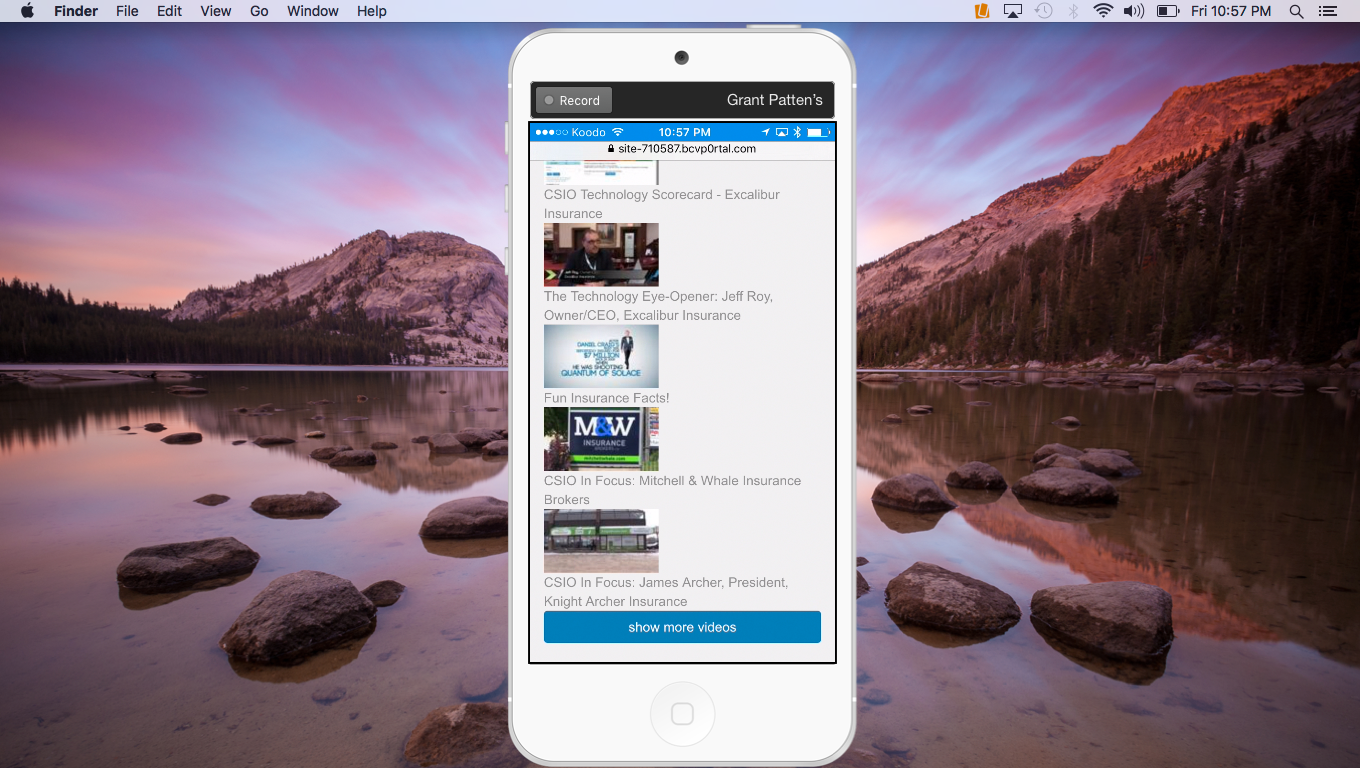Tap the phone battery indicator
Image resolution: width=1360 pixels, height=768 pixels.
click(x=819, y=132)
